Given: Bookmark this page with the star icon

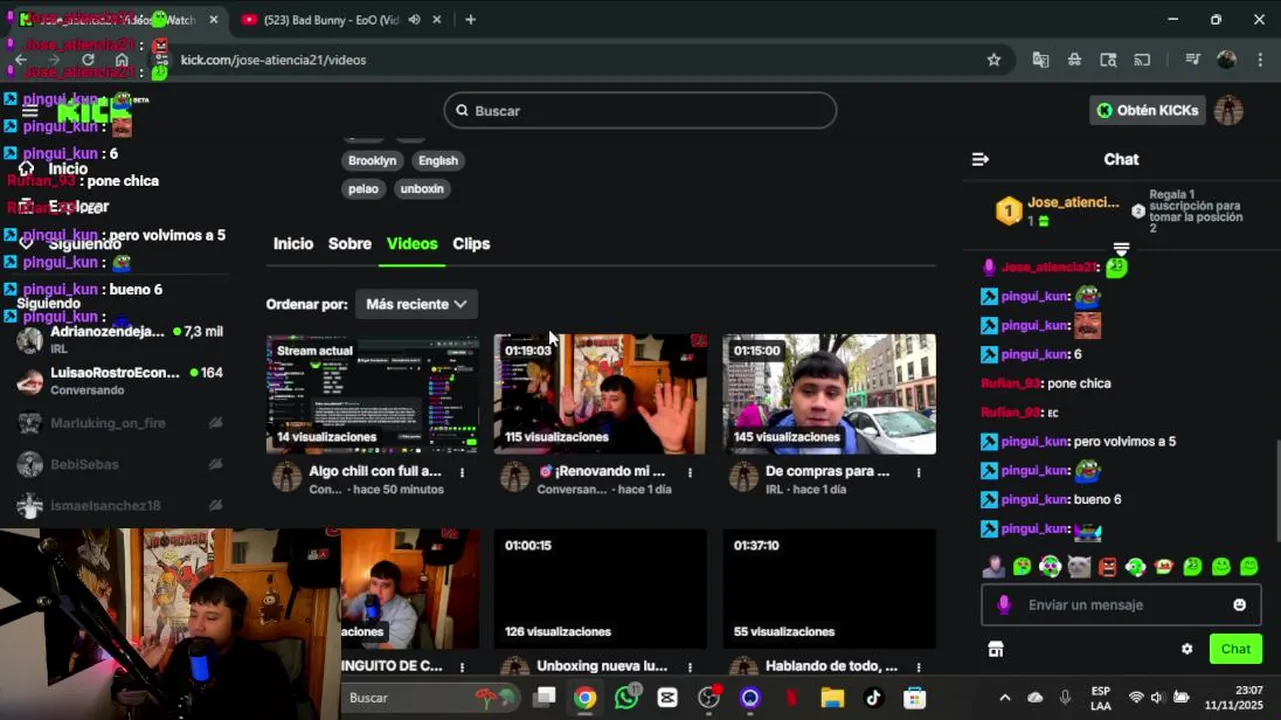Looking at the screenshot, I should [x=994, y=60].
